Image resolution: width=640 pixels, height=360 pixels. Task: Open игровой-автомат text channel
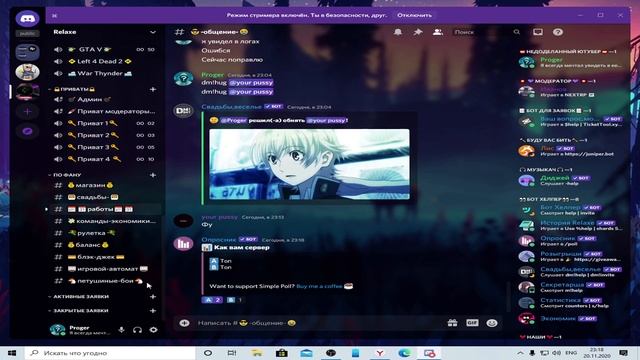(105, 269)
